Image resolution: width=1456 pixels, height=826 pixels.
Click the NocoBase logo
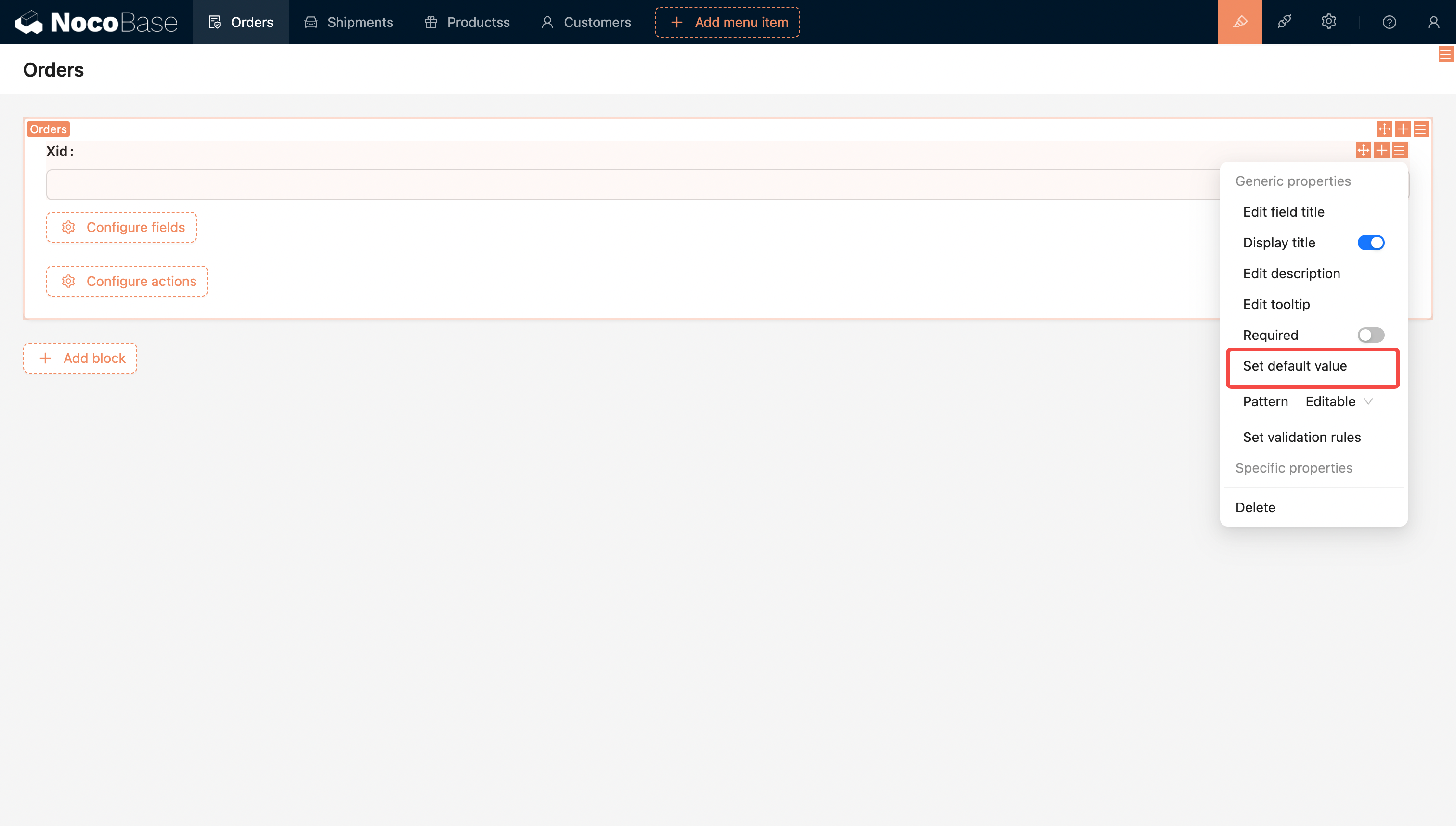96,22
